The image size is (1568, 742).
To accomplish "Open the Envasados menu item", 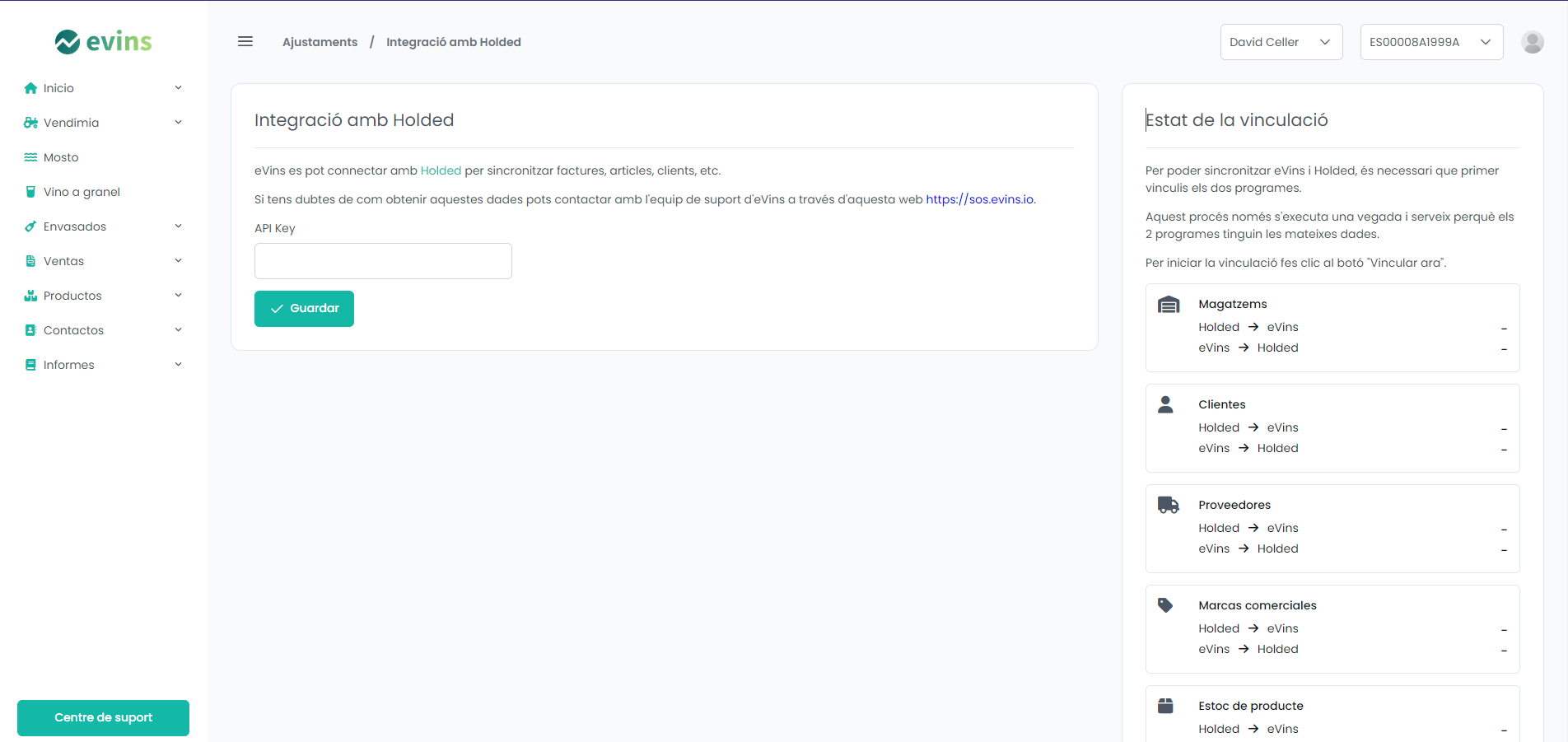I will point(104,226).
